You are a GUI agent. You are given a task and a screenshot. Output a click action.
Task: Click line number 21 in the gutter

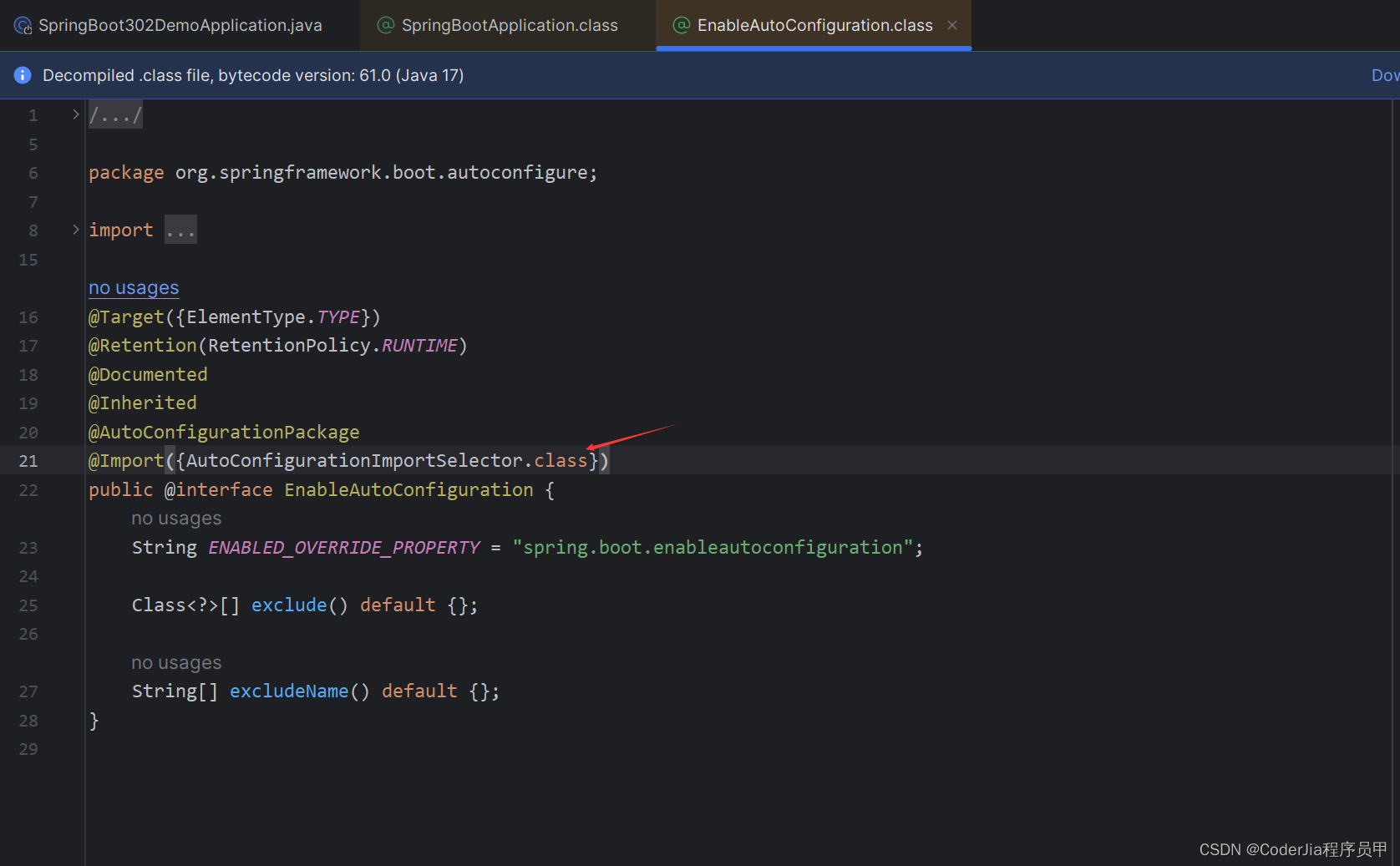tap(28, 461)
